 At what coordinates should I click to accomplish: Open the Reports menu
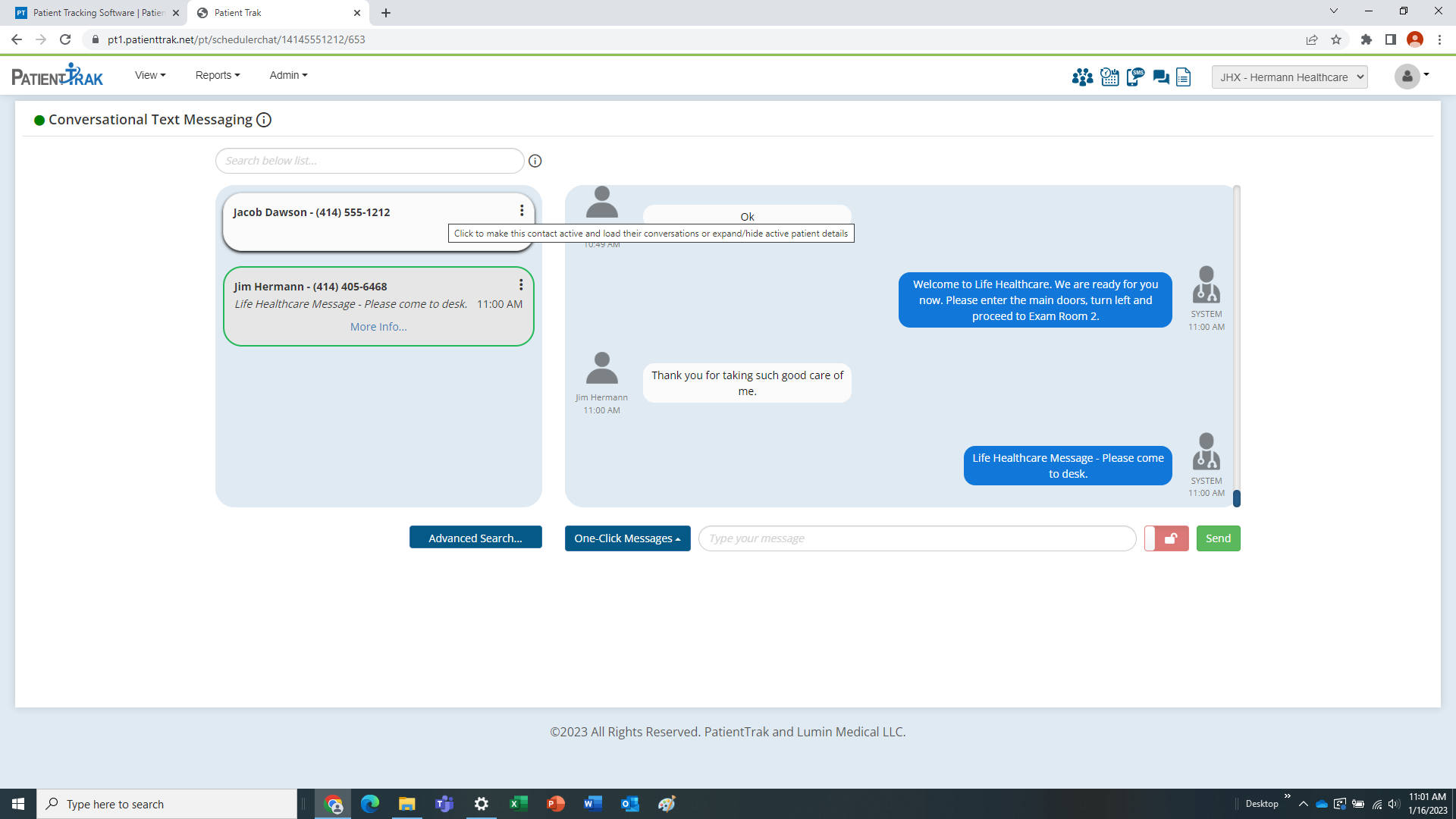pyautogui.click(x=217, y=74)
